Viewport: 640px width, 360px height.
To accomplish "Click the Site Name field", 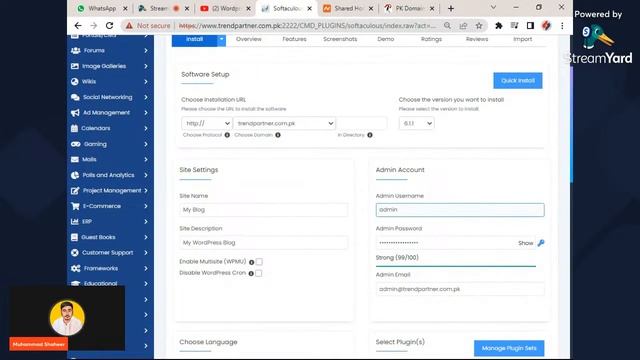I will point(264,210).
